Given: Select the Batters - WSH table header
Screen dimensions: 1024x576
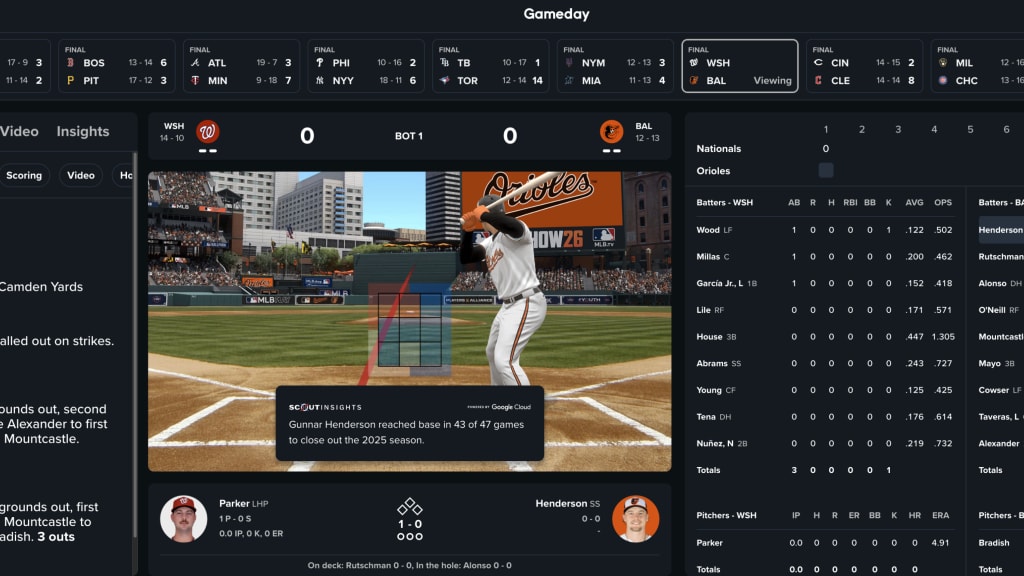Looking at the screenshot, I should point(725,203).
